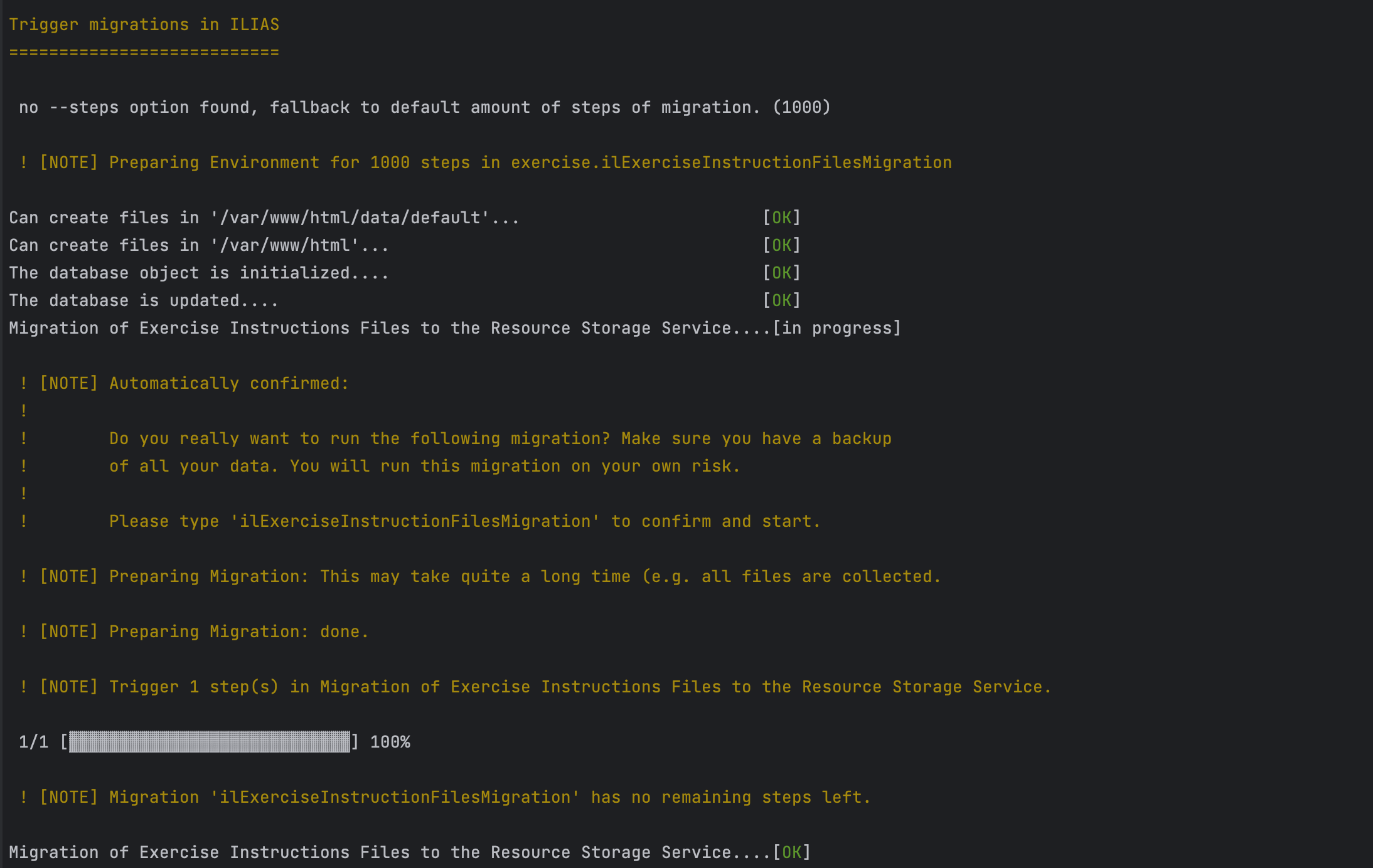Click the OK status for 'database object is initialized'

pyautogui.click(x=781, y=273)
